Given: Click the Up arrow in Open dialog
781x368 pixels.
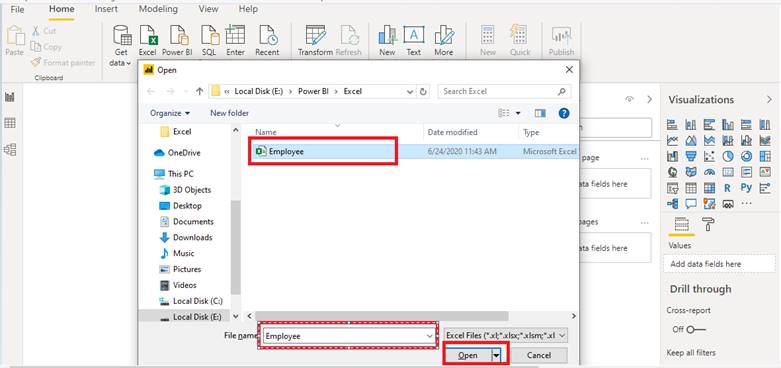Looking at the screenshot, I should [200, 92].
